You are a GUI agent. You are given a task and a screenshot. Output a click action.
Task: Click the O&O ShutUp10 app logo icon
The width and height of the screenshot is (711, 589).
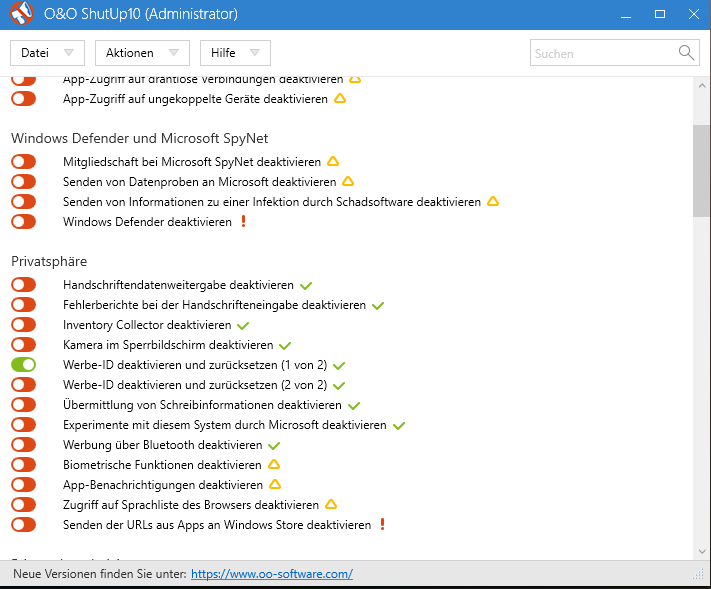pos(17,15)
